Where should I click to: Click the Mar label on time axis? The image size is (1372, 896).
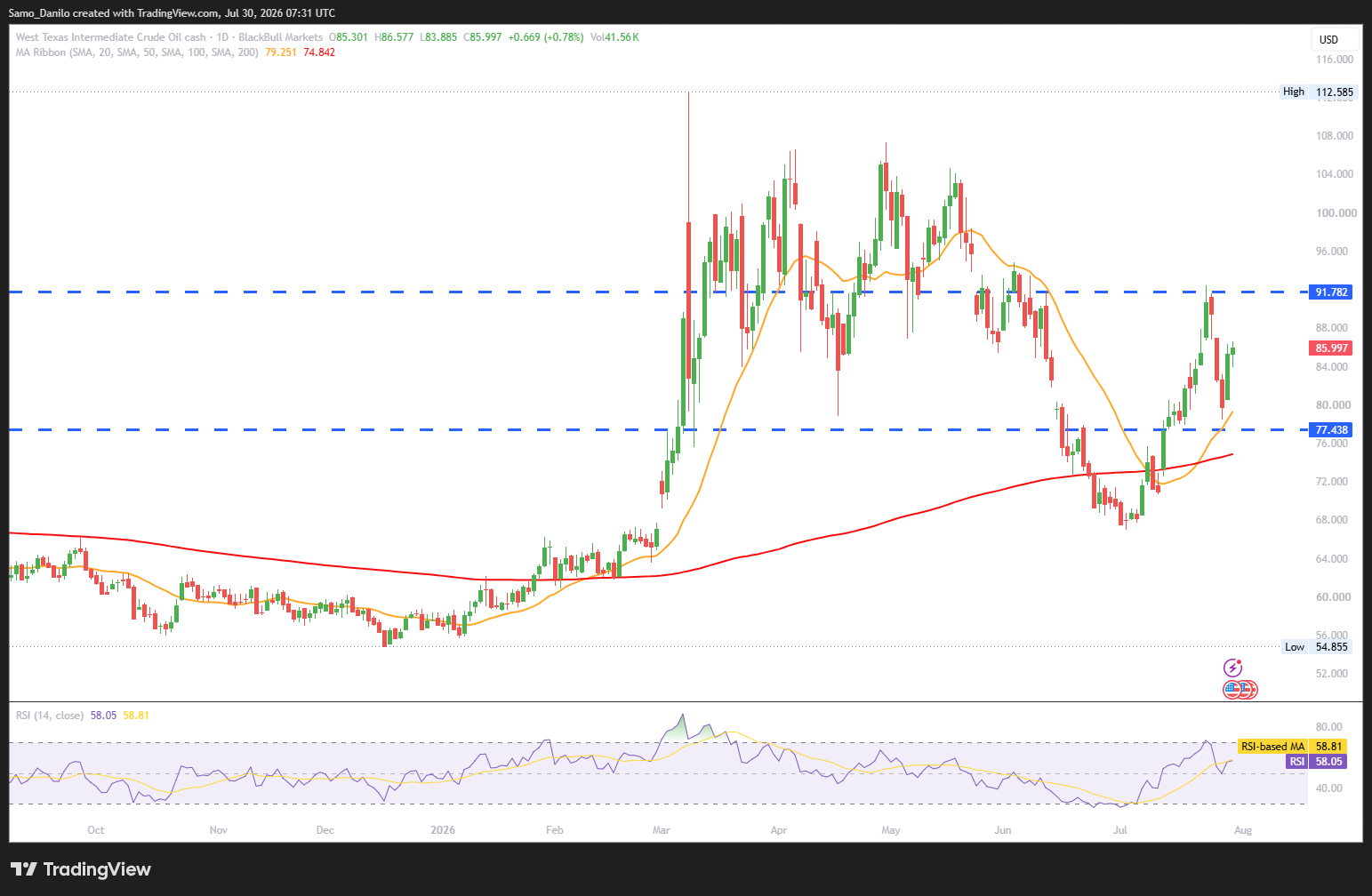[662, 830]
